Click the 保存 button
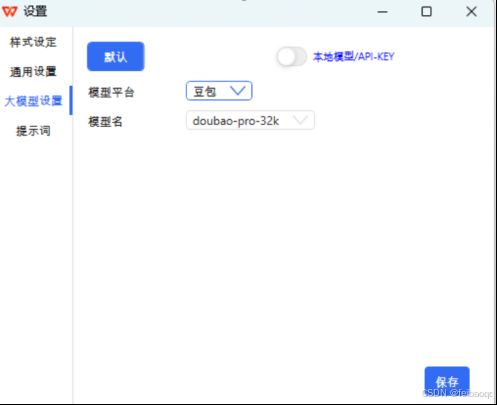 447,382
